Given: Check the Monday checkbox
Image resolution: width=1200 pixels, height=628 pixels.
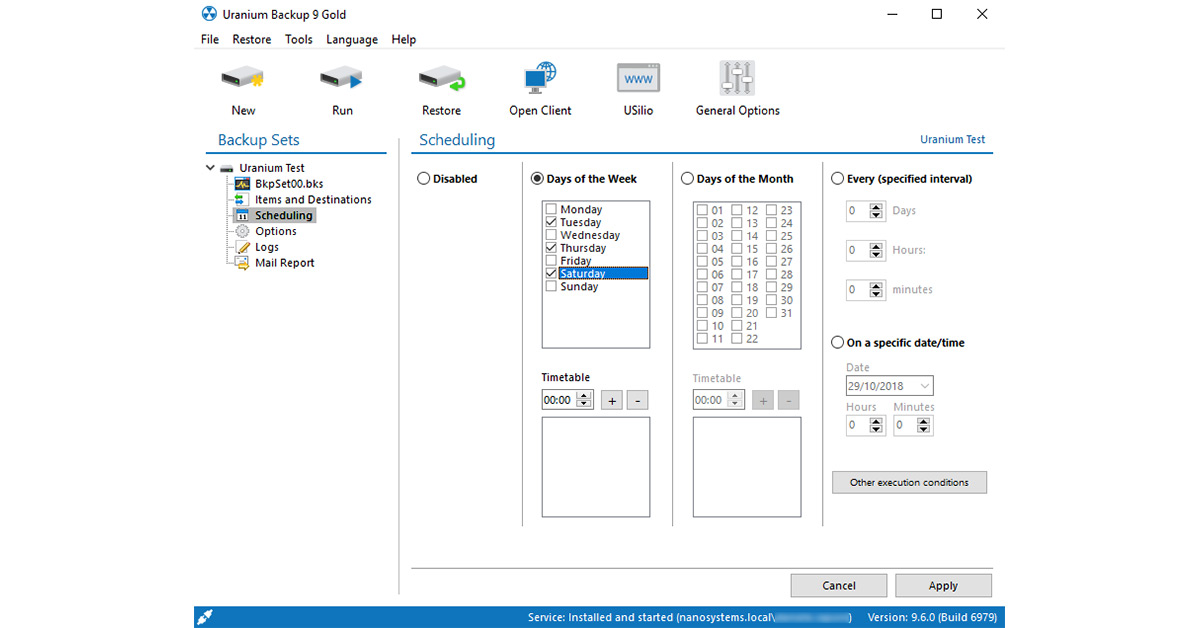Looking at the screenshot, I should [x=551, y=210].
